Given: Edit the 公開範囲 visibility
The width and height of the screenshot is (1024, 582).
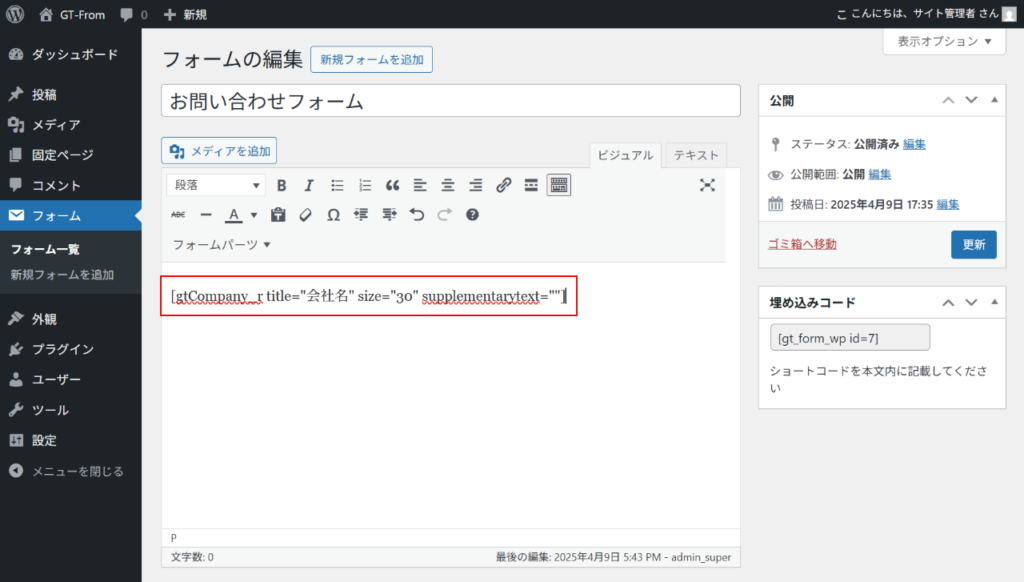Looking at the screenshot, I should [x=879, y=174].
